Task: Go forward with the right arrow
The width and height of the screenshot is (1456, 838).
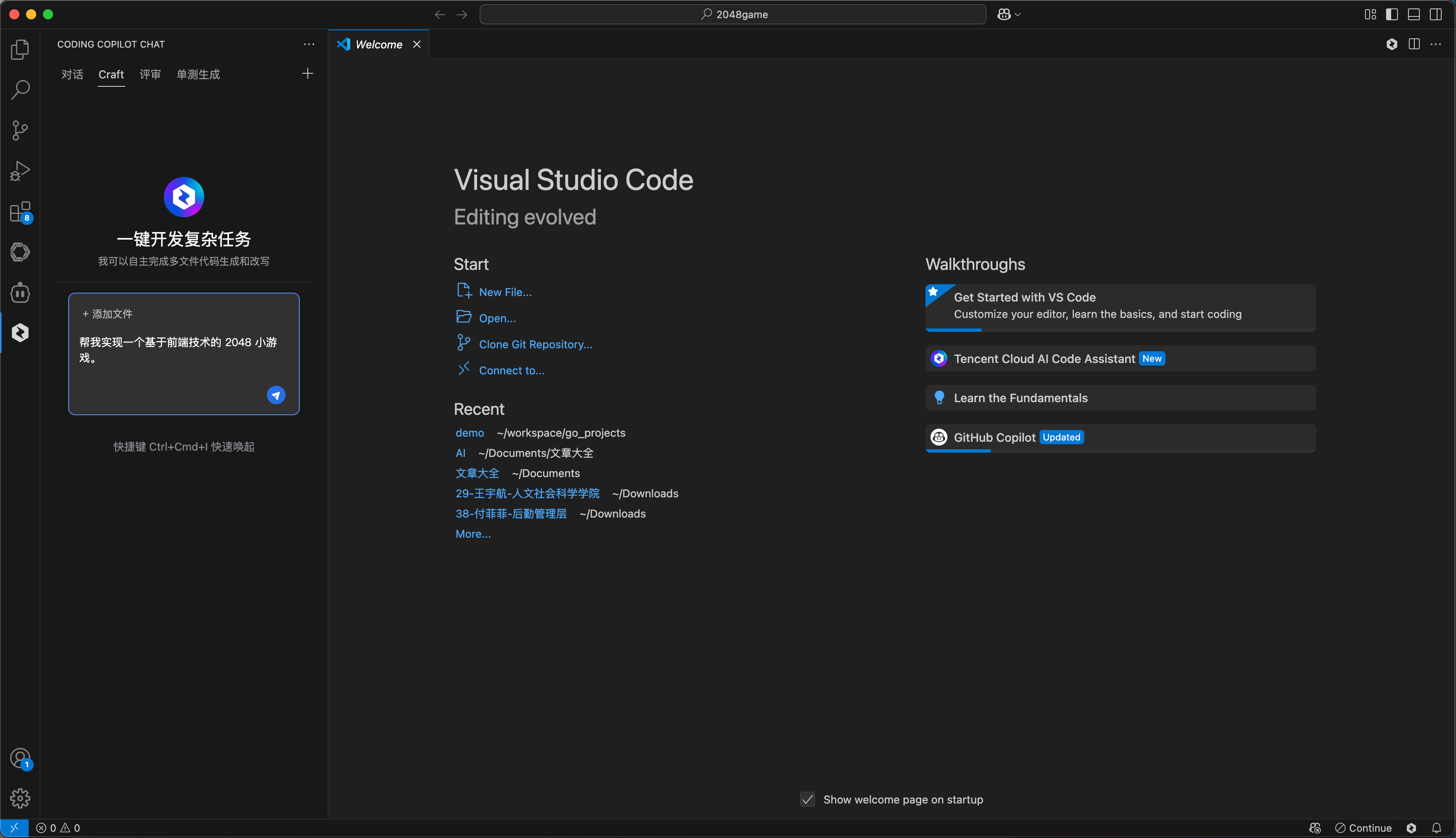Action: [x=462, y=14]
